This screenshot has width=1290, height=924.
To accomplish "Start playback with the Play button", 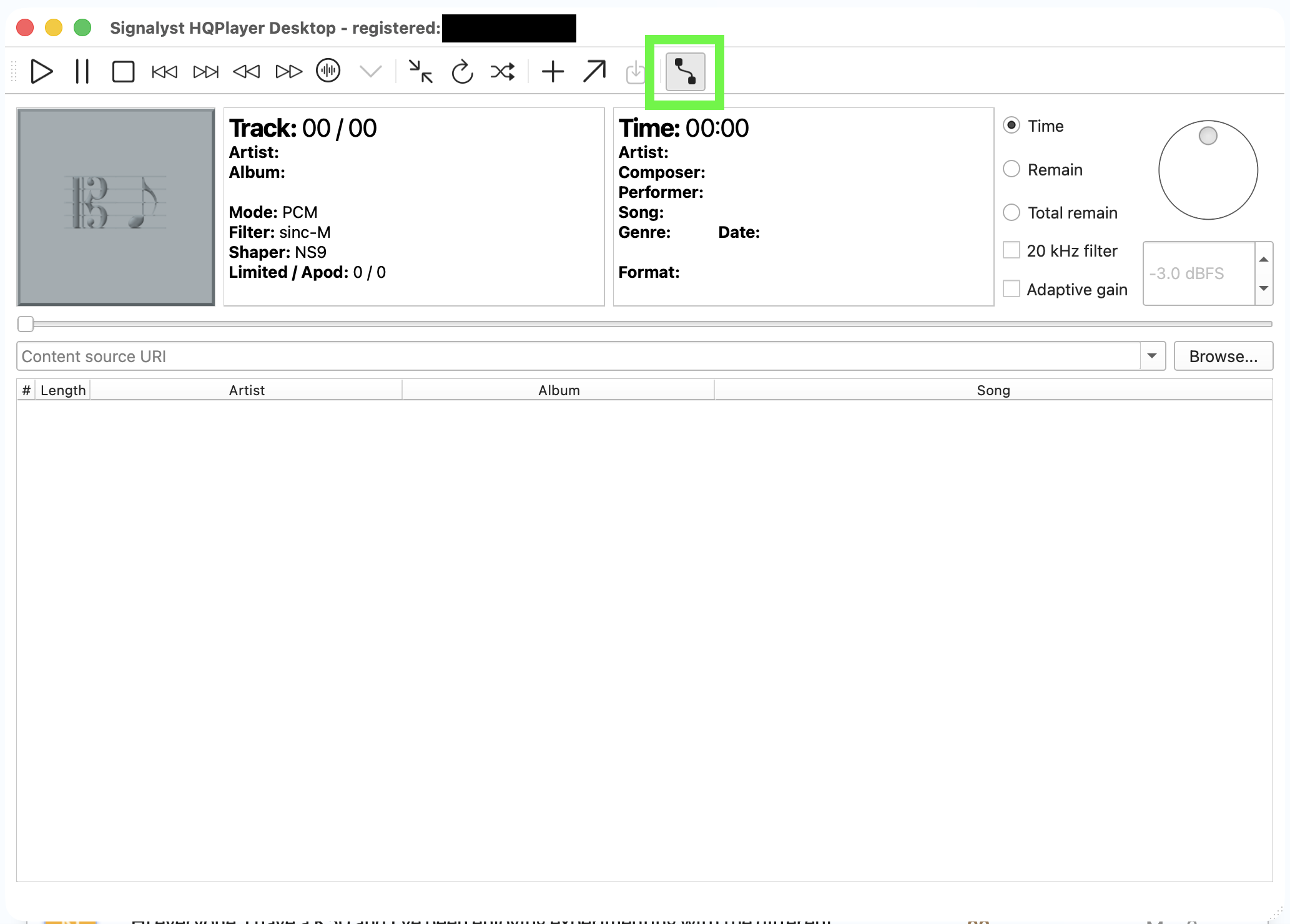I will click(41, 71).
